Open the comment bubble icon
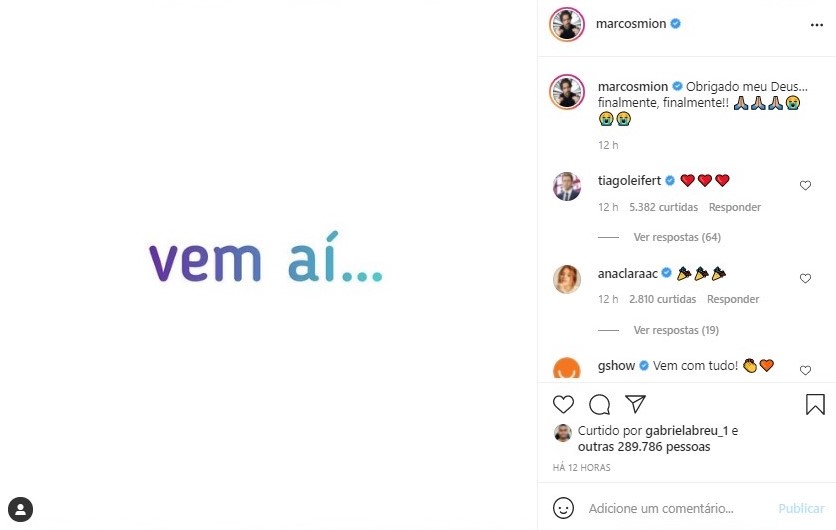The image size is (836, 530). point(599,404)
